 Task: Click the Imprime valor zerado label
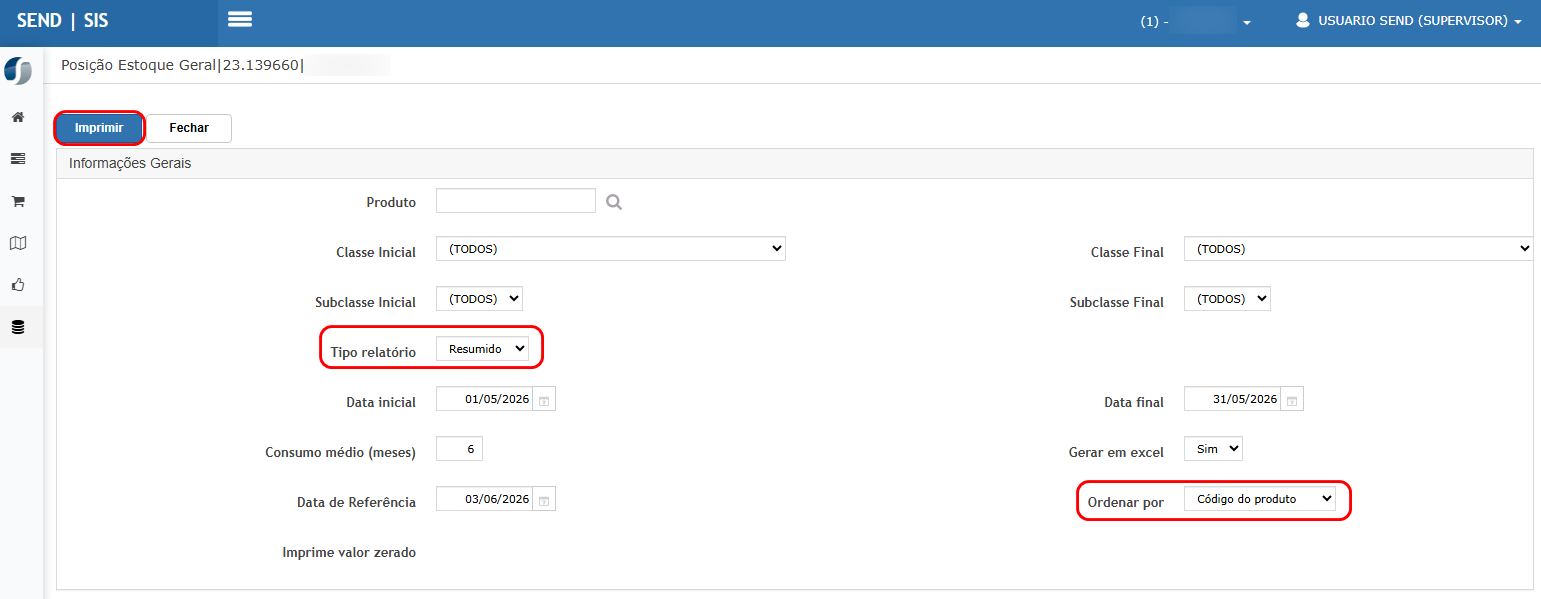pyautogui.click(x=349, y=552)
